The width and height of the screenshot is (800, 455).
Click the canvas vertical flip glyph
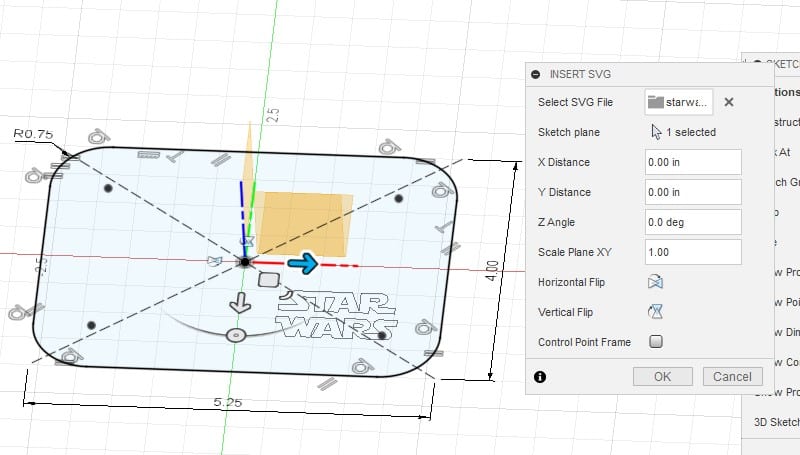coord(248,241)
